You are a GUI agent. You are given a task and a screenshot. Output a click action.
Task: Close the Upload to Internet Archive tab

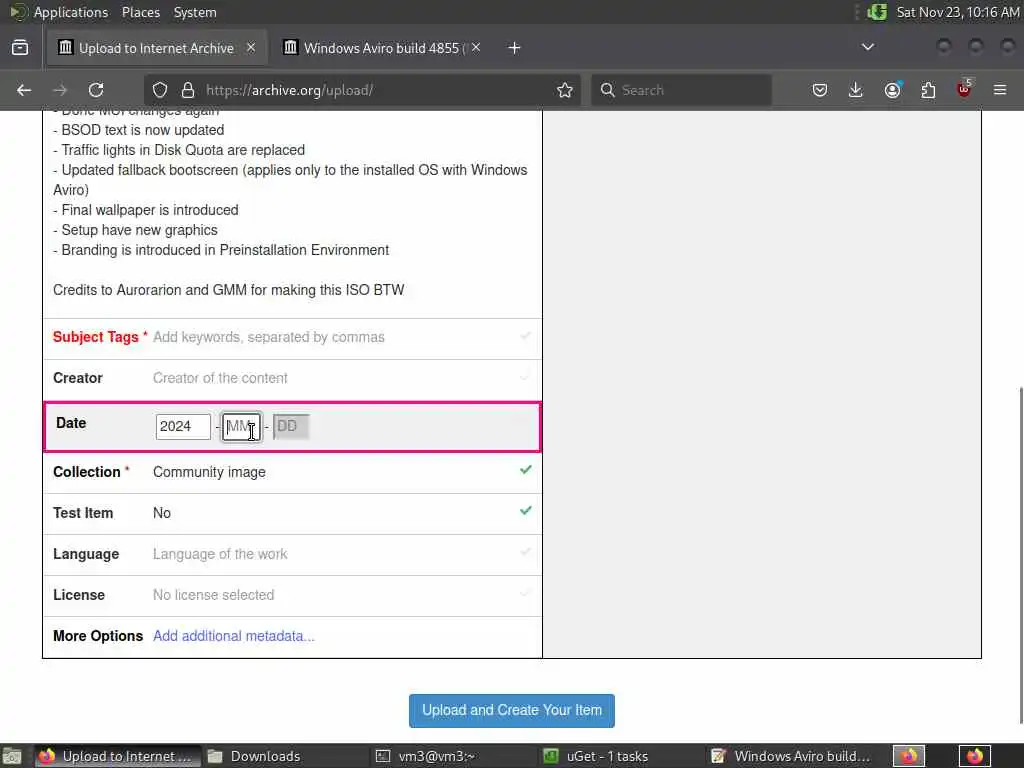[251, 47]
